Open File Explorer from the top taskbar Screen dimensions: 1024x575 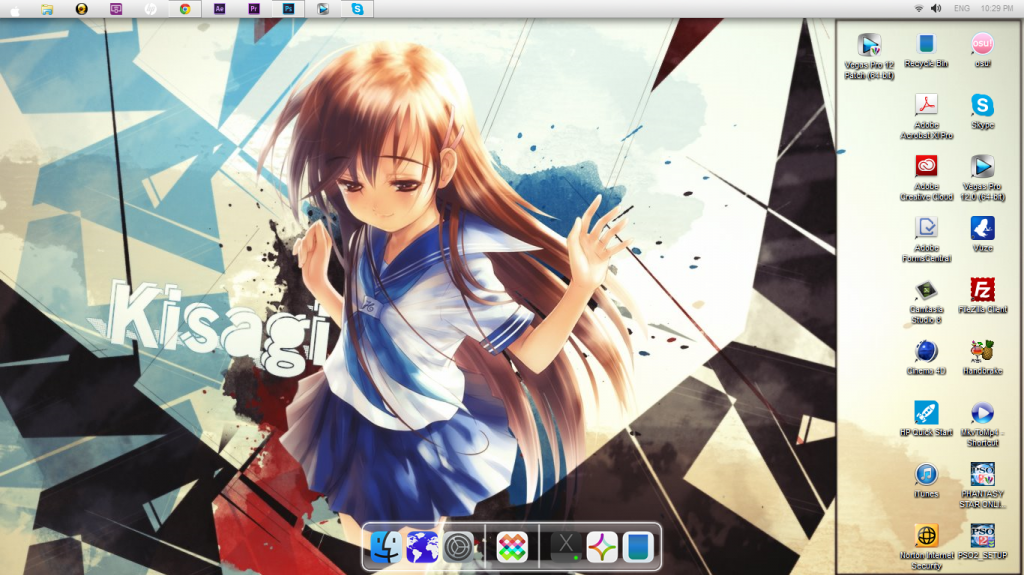click(x=47, y=9)
